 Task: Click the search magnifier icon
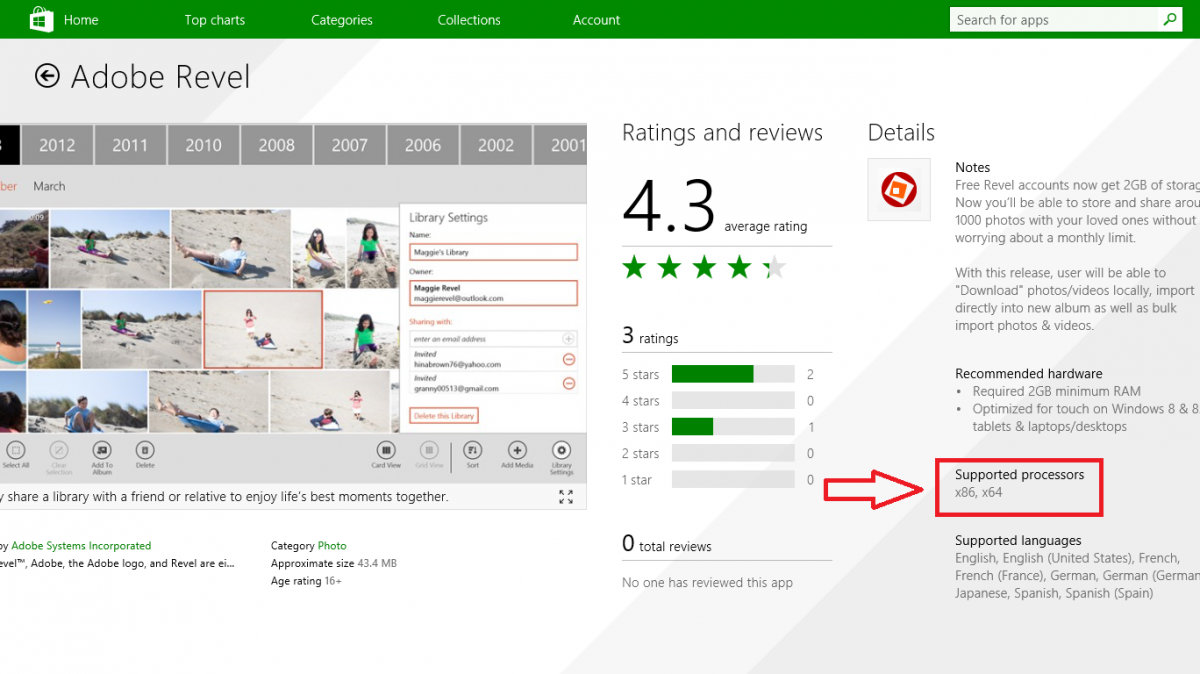click(x=1169, y=19)
